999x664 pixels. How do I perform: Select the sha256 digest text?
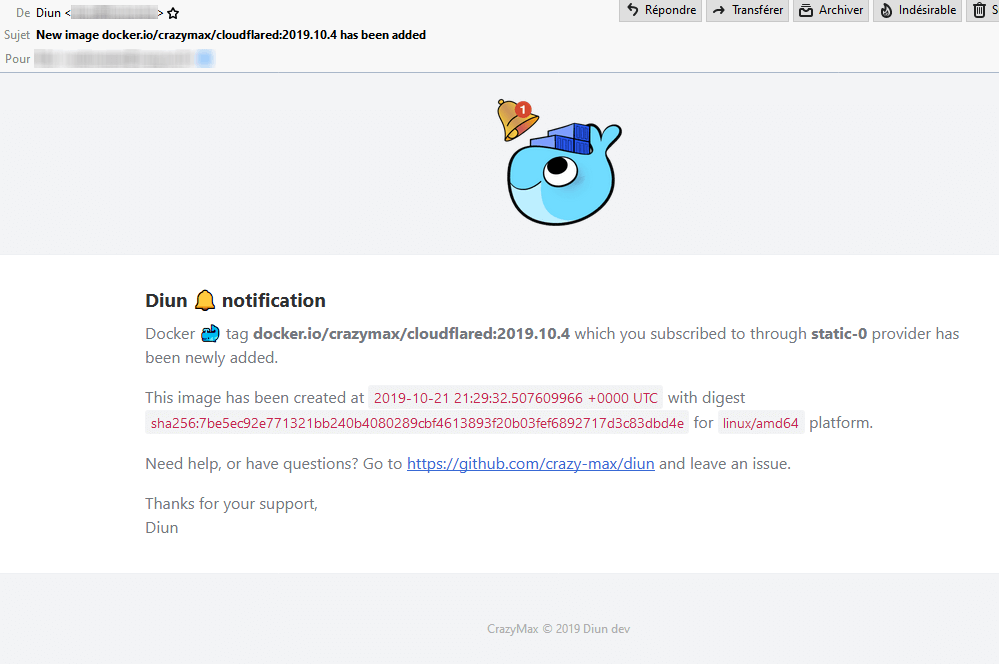tap(417, 422)
